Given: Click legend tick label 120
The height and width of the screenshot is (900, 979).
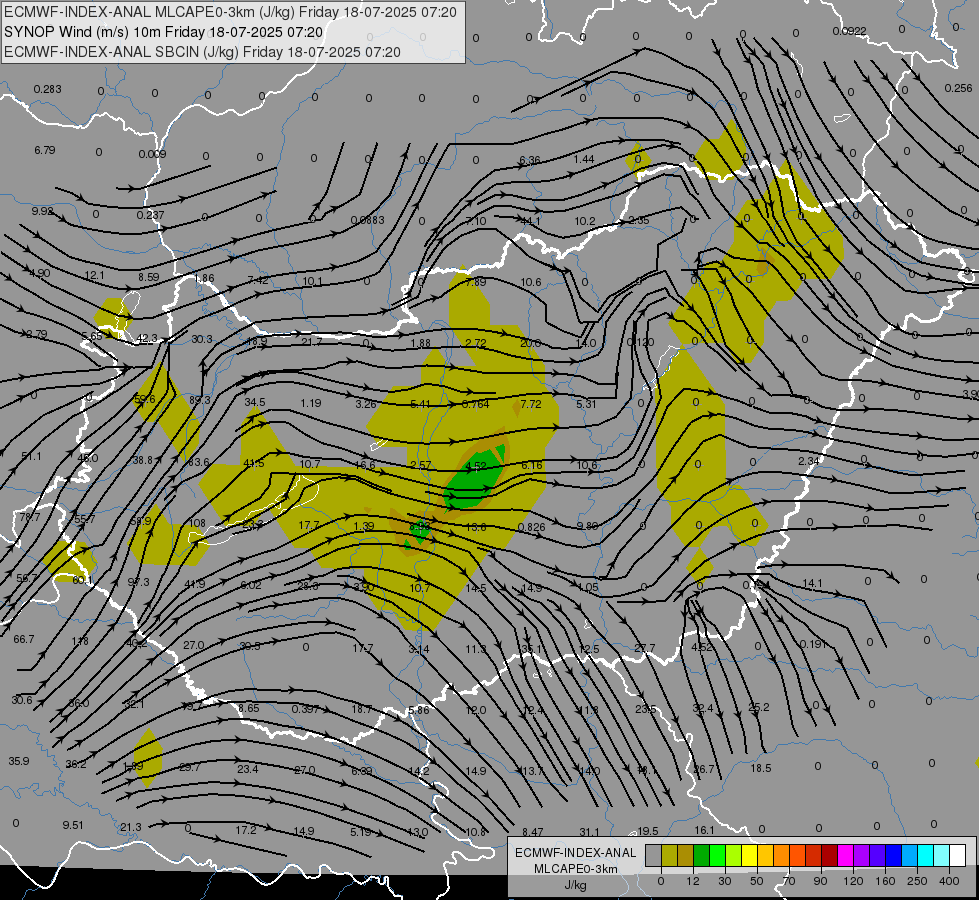Looking at the screenshot, I should tap(853, 881).
